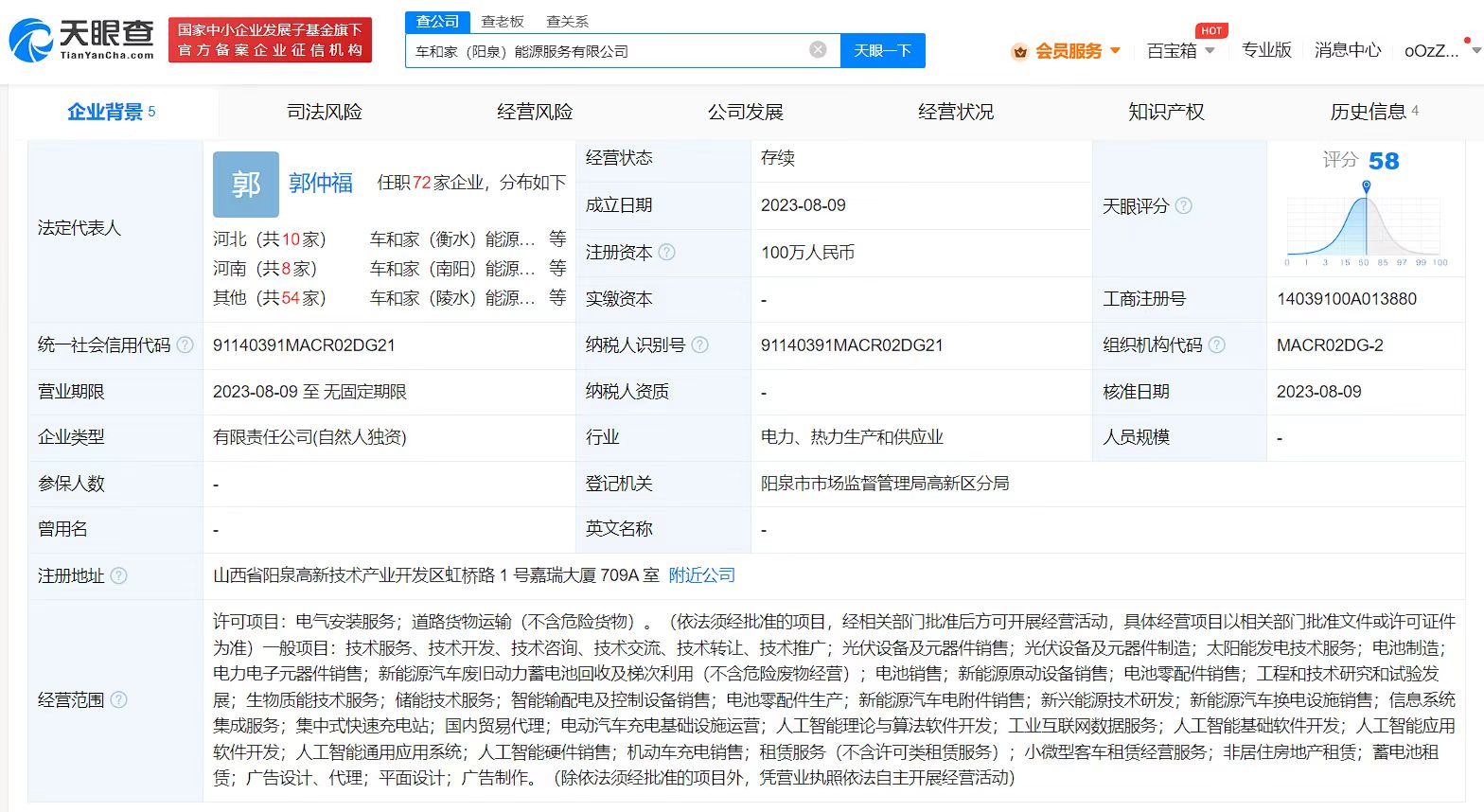Screen dimensions: 1484x812
Task: Switch to 查关系 search tab
Action: tap(567, 21)
